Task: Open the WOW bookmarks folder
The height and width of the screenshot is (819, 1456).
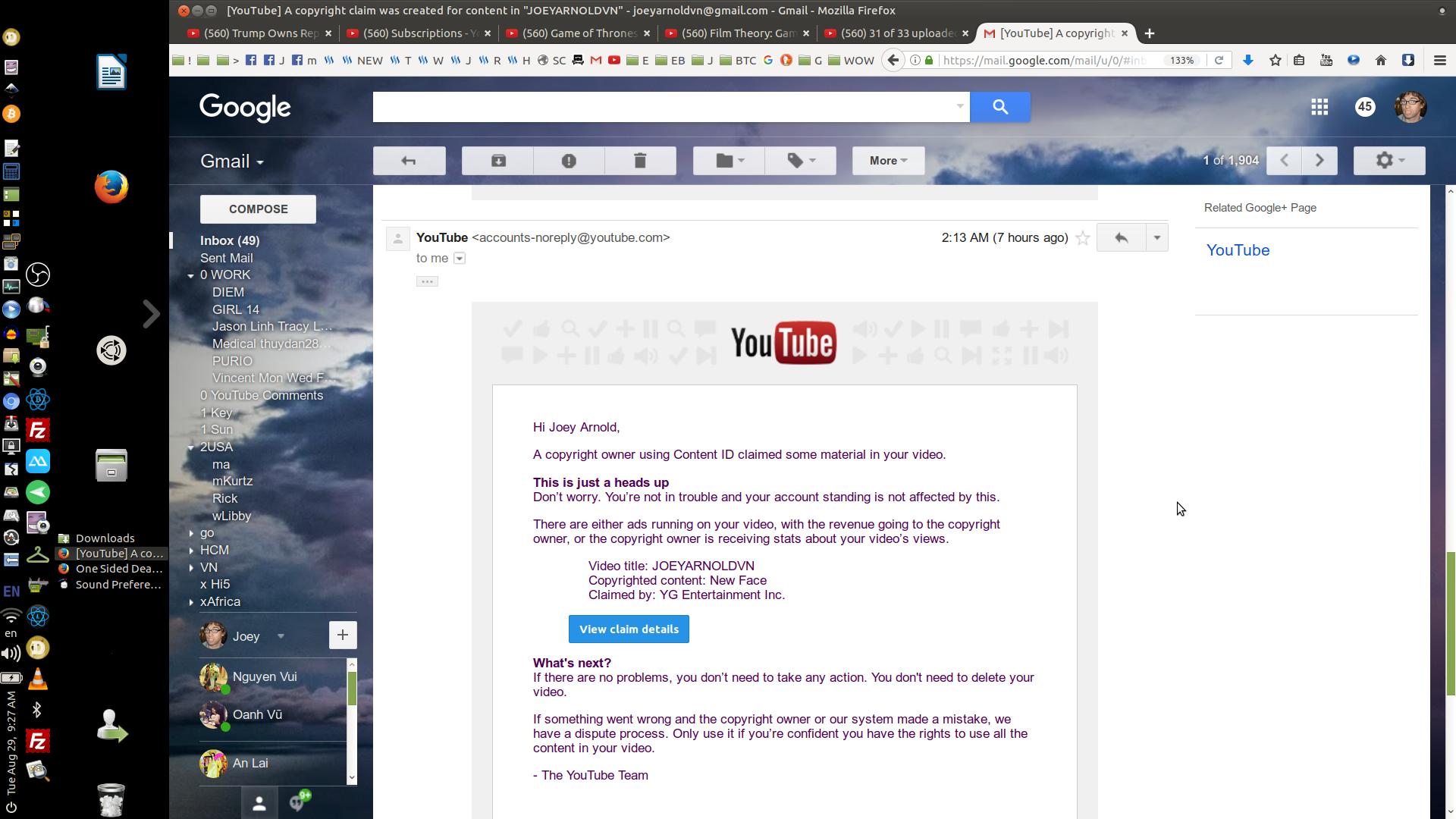Action: 851,60
